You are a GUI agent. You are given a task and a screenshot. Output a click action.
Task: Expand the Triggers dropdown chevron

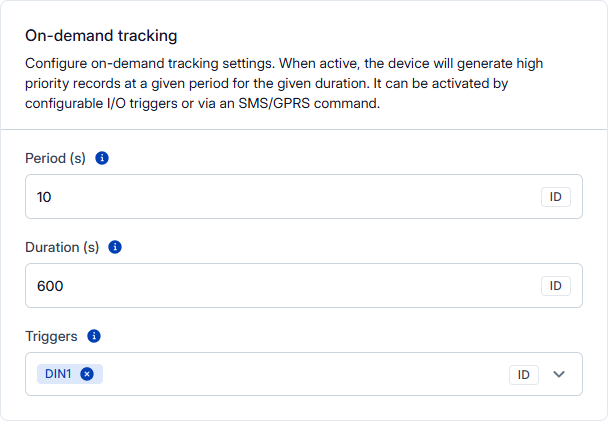pos(559,375)
